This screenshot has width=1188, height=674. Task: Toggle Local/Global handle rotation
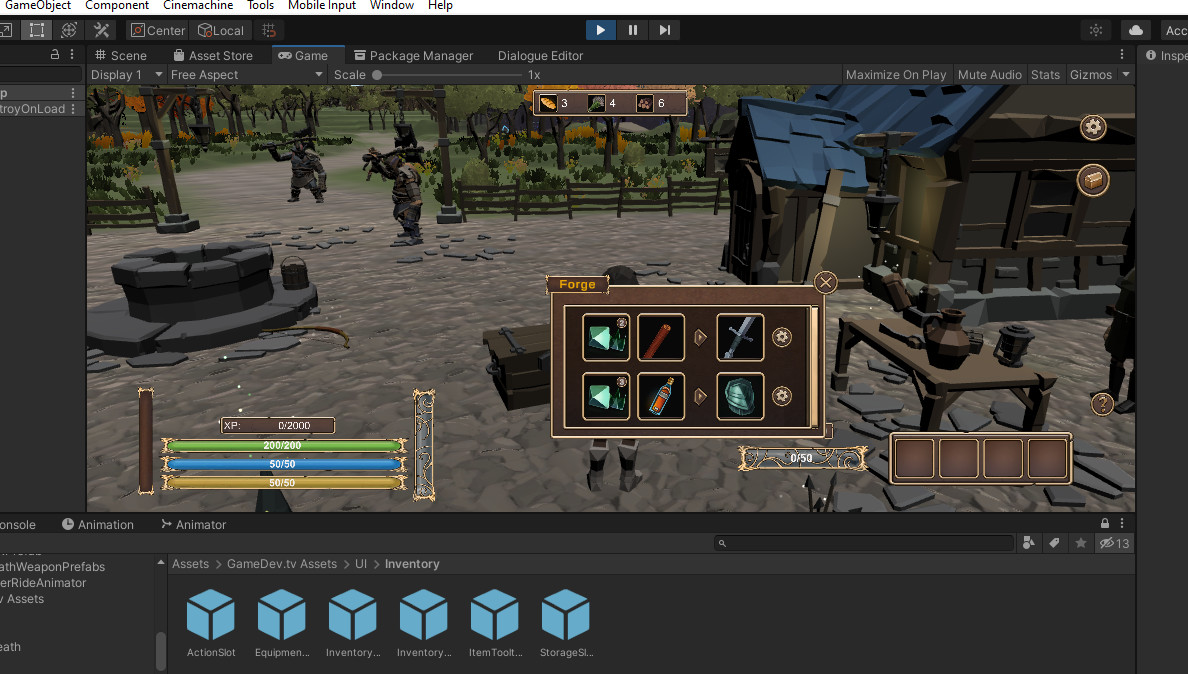[220, 30]
